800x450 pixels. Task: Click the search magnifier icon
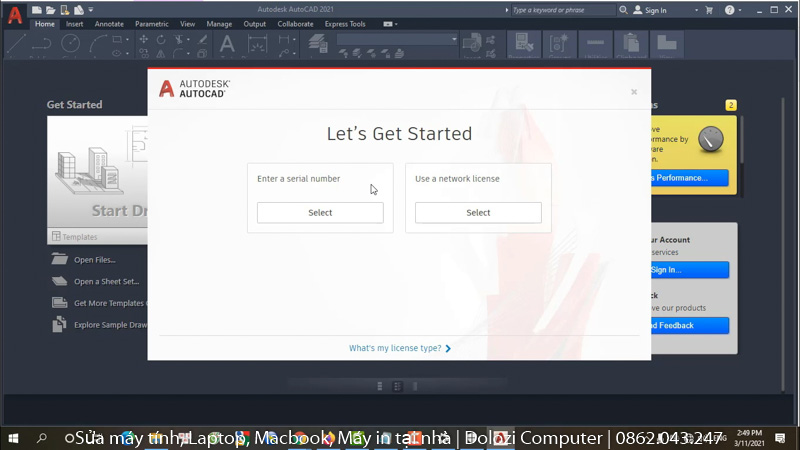[x=623, y=10]
